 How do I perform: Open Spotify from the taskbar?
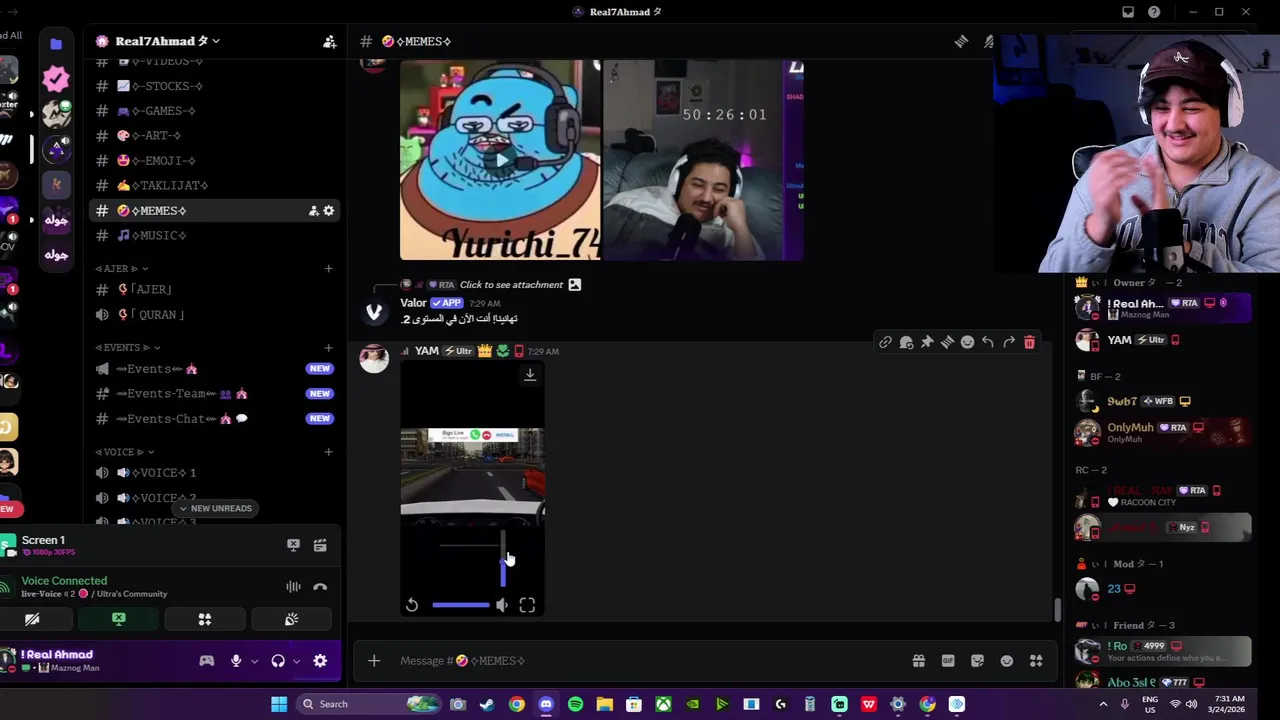tap(575, 704)
